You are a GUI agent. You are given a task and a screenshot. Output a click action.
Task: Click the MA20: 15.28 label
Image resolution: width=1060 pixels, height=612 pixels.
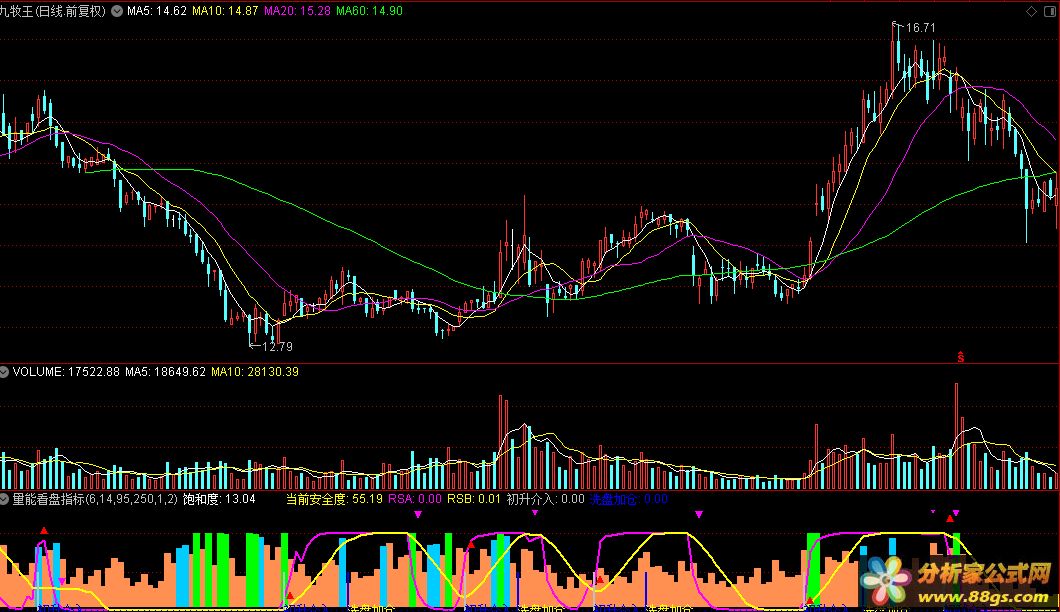[x=297, y=11]
